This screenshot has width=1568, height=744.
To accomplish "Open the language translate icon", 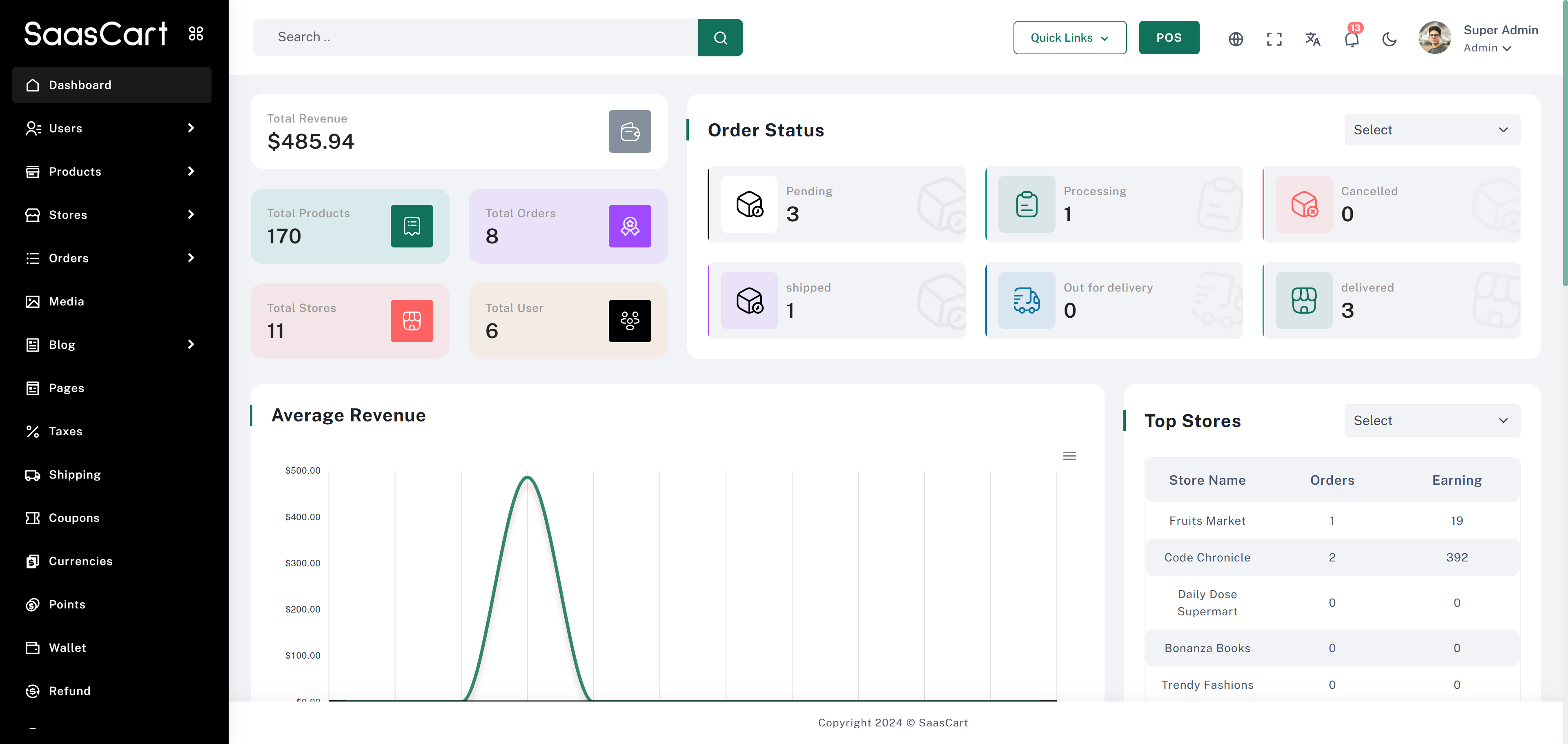I will (x=1312, y=39).
